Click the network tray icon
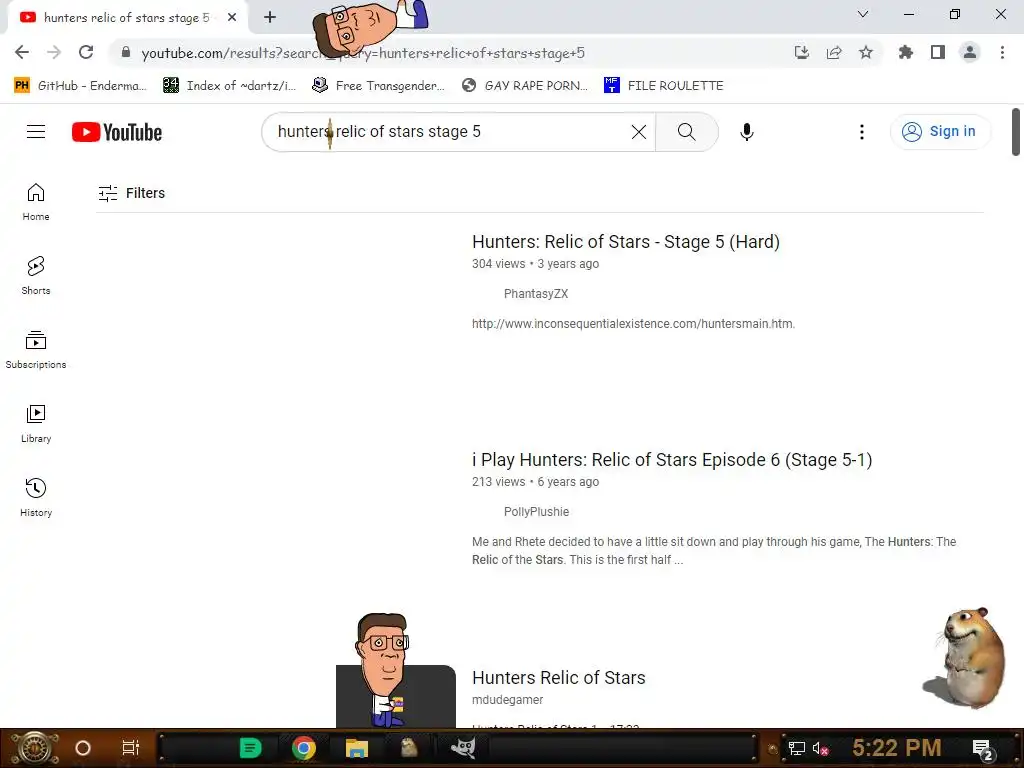Image resolution: width=1024 pixels, height=768 pixels. pyautogui.click(x=797, y=748)
